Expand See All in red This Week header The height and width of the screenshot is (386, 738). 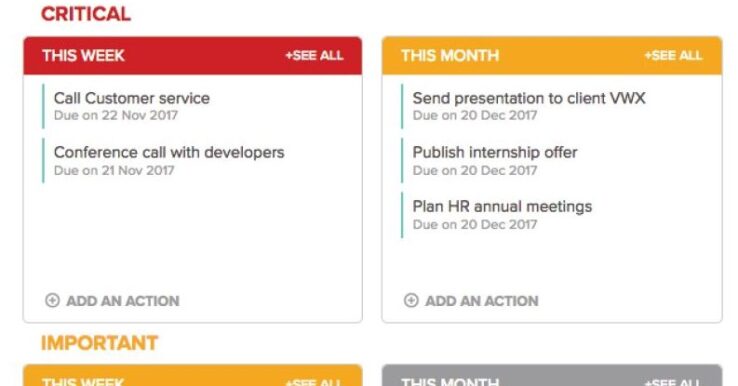coord(314,56)
